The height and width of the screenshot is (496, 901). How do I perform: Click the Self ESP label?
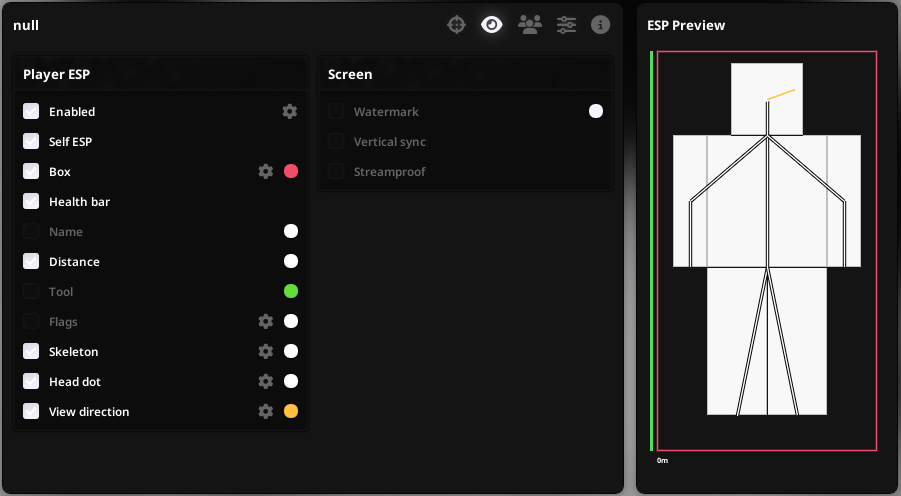pos(70,141)
